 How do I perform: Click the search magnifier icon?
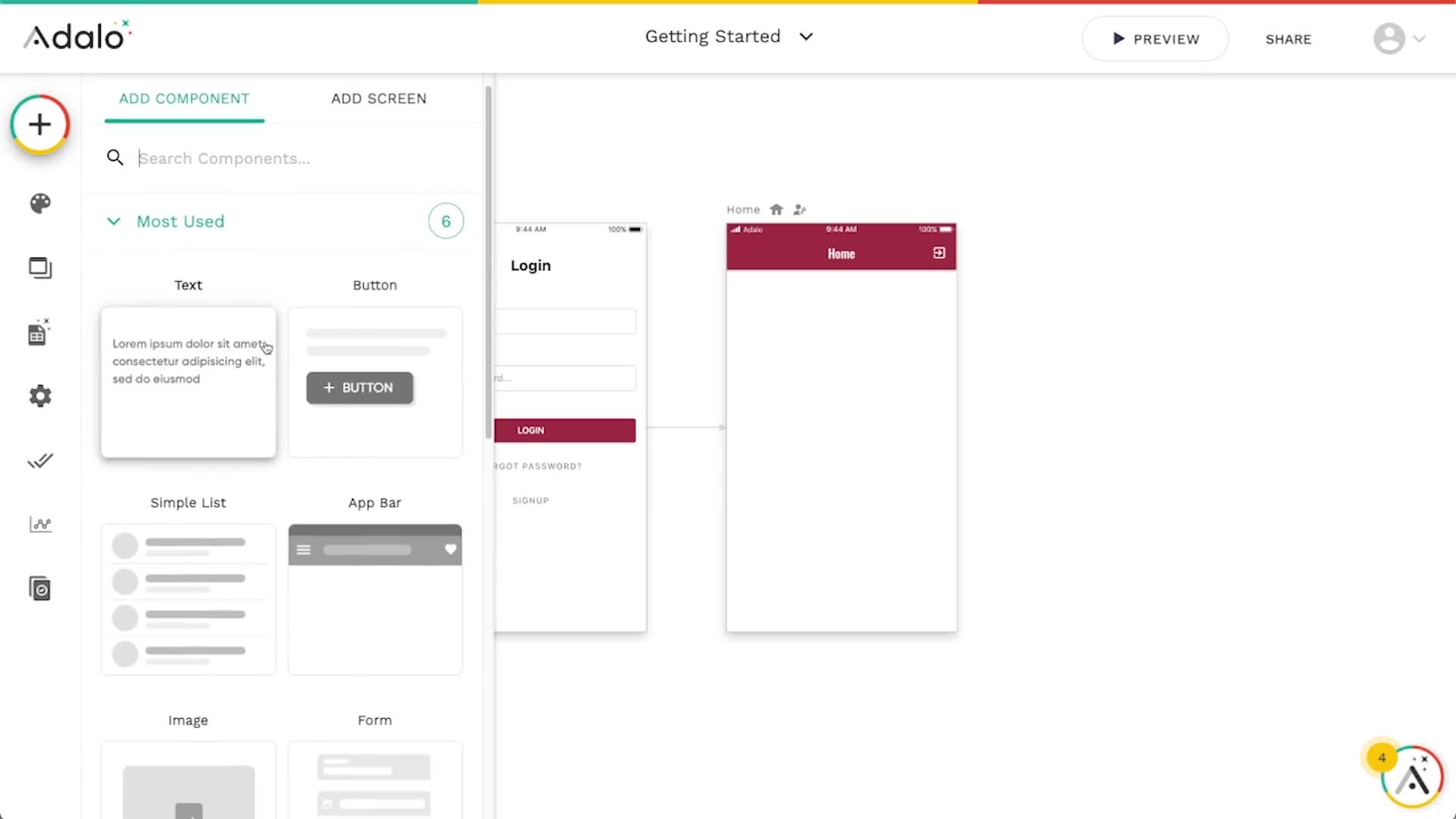115,158
